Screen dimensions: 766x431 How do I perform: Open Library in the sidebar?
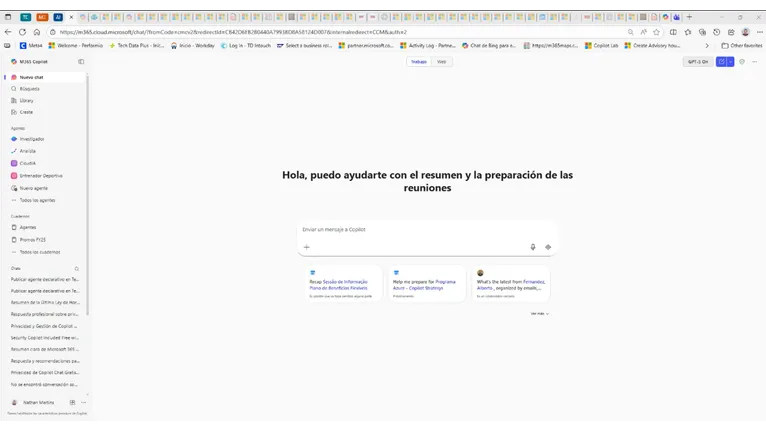click(26, 101)
